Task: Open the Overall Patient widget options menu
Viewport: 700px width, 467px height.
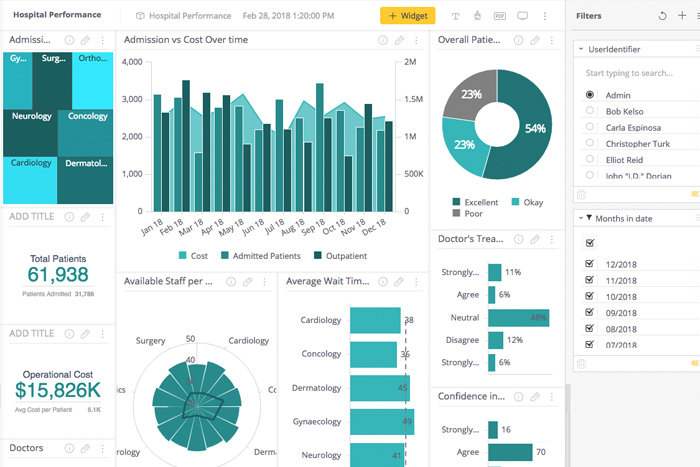Action: click(552, 40)
